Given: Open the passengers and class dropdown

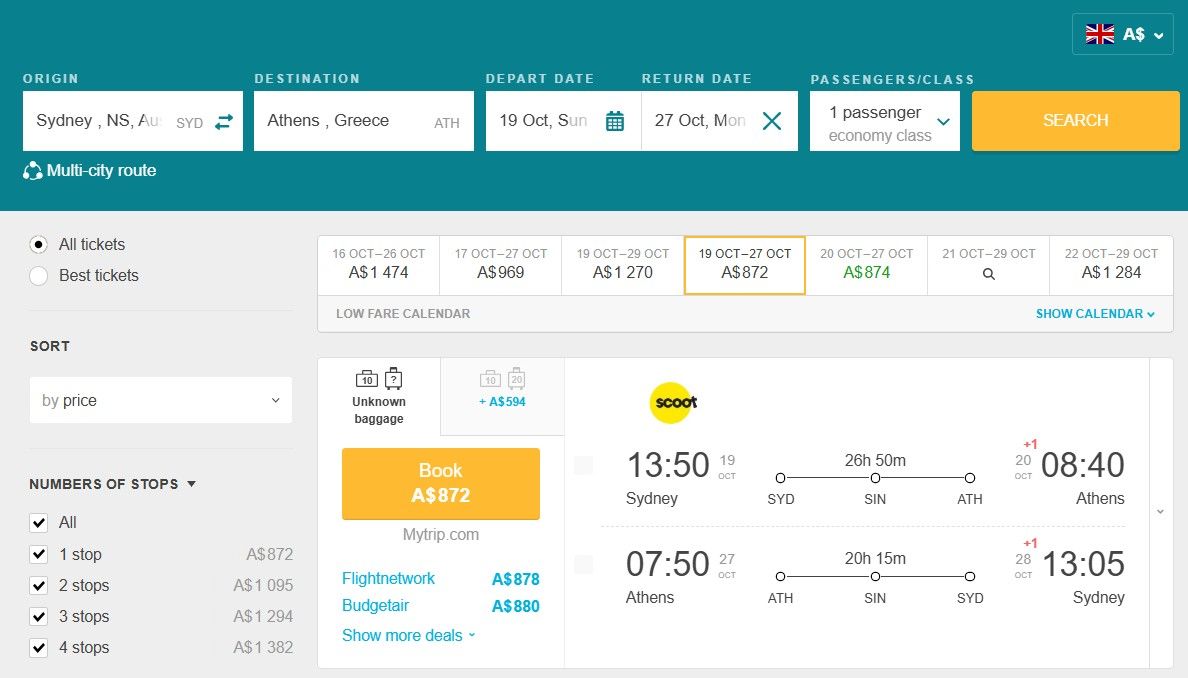Looking at the screenshot, I should pos(884,121).
